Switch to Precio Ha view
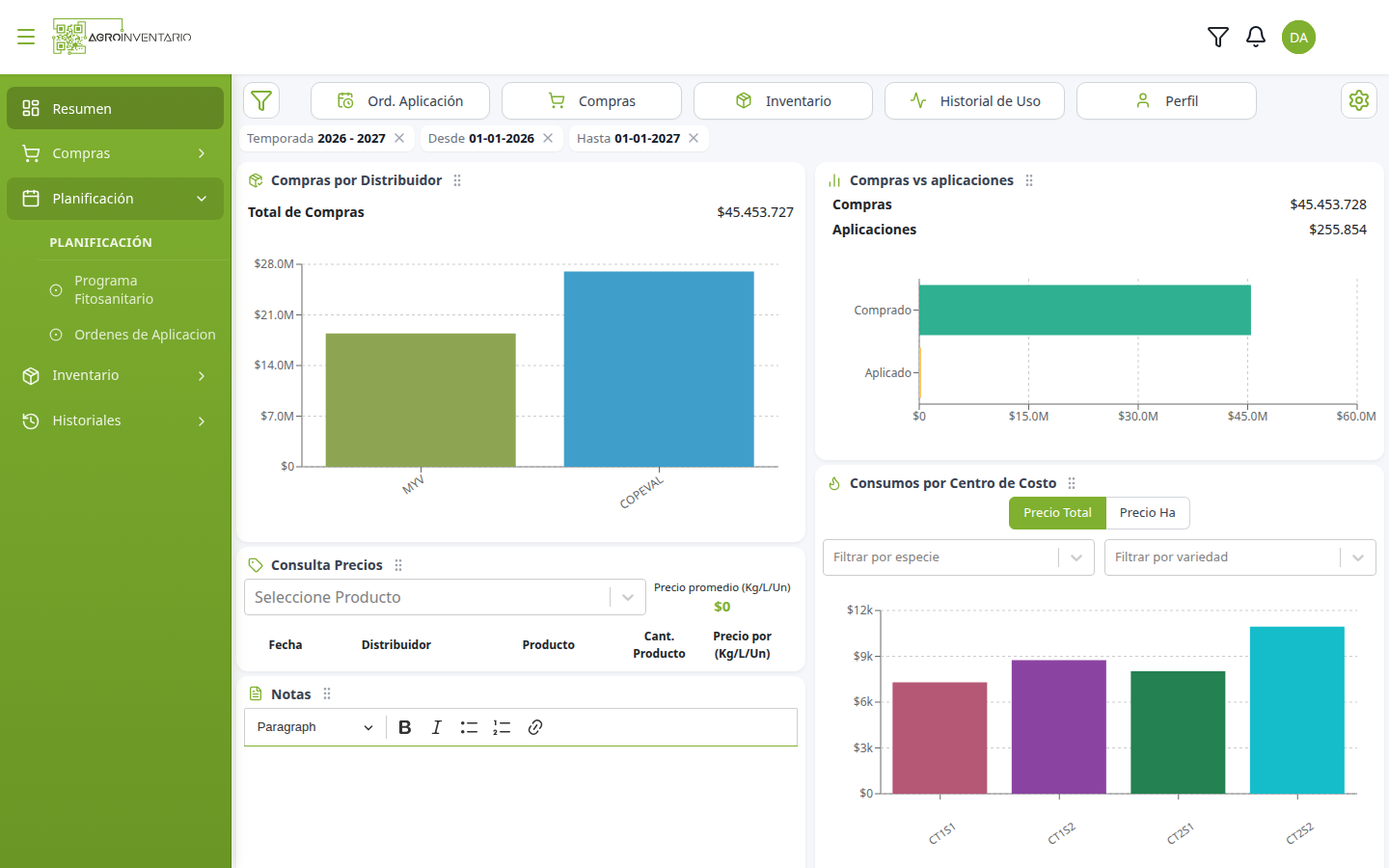The width and height of the screenshot is (1389, 868). pyautogui.click(x=1148, y=513)
